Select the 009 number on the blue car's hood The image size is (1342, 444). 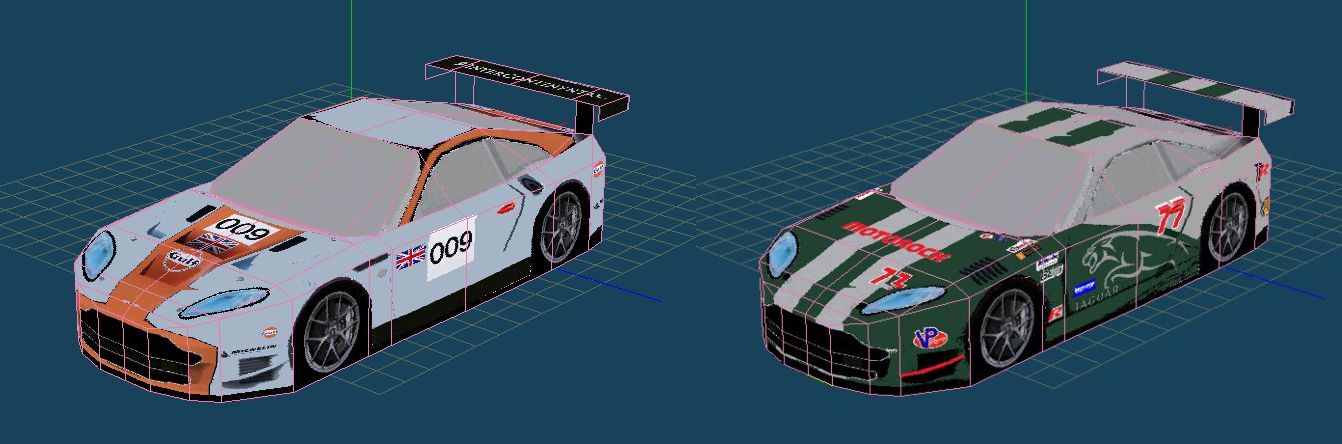[246, 229]
